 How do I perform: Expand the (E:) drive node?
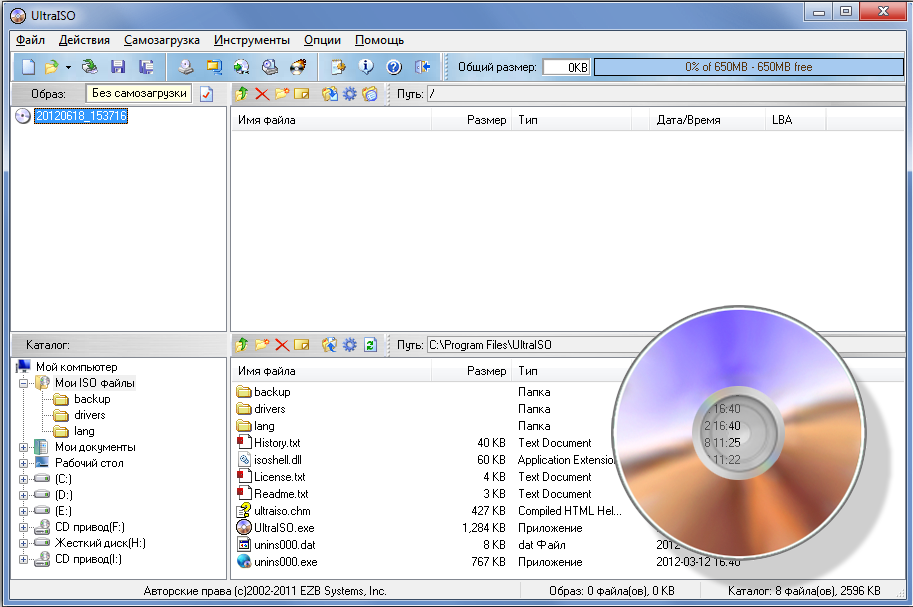24,511
